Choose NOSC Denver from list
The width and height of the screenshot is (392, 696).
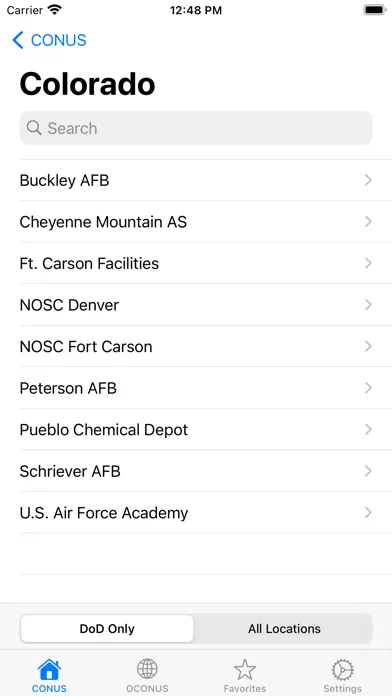tap(196, 305)
